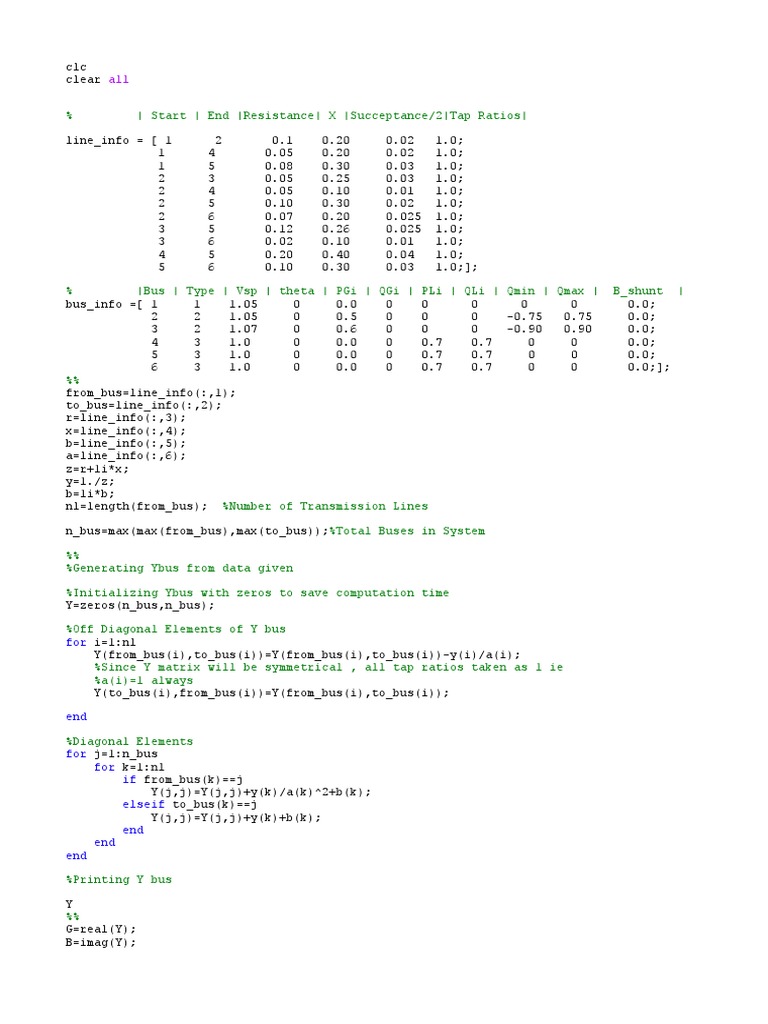Click comment '%Total Buses in System'
This screenshot has height=1024, width=768.
tap(407, 532)
